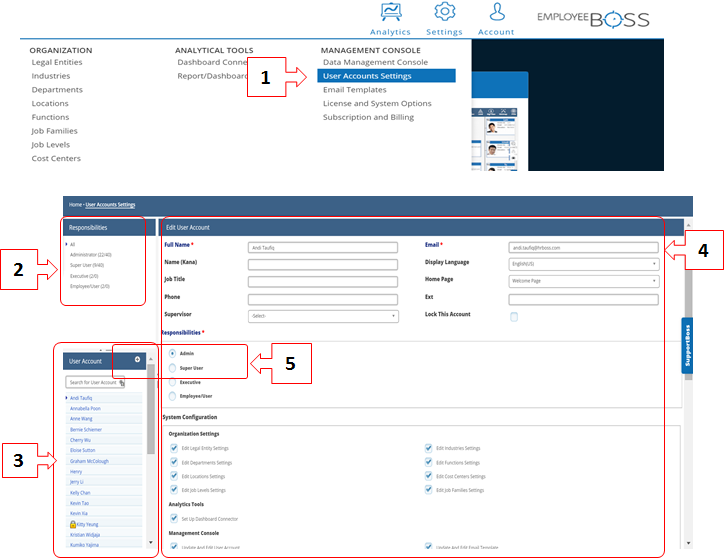Select user Annabella Poon
Screen dimensions: 724x558
tap(85, 408)
